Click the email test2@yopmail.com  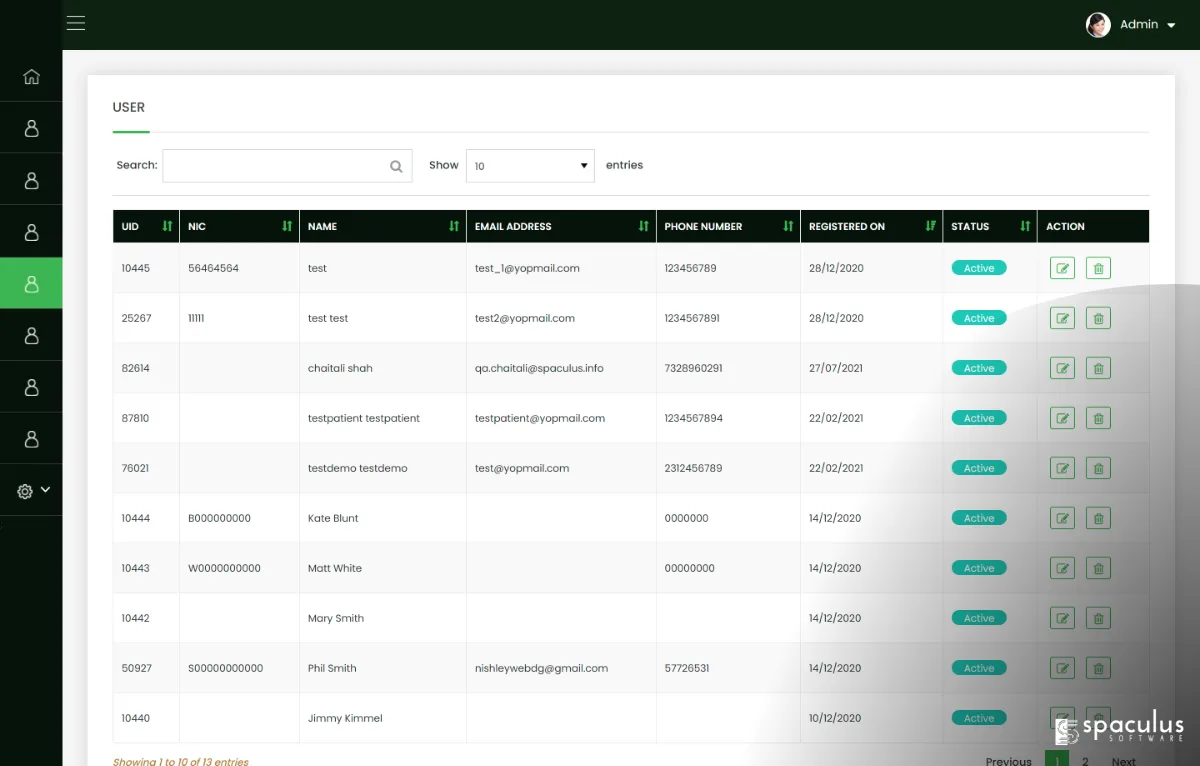point(525,318)
